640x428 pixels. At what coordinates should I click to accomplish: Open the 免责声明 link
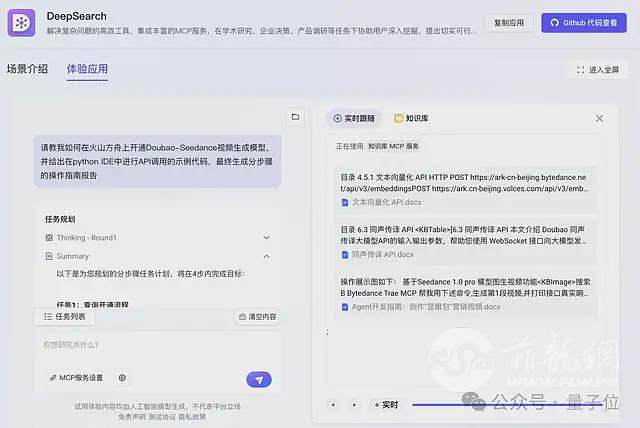(131, 417)
